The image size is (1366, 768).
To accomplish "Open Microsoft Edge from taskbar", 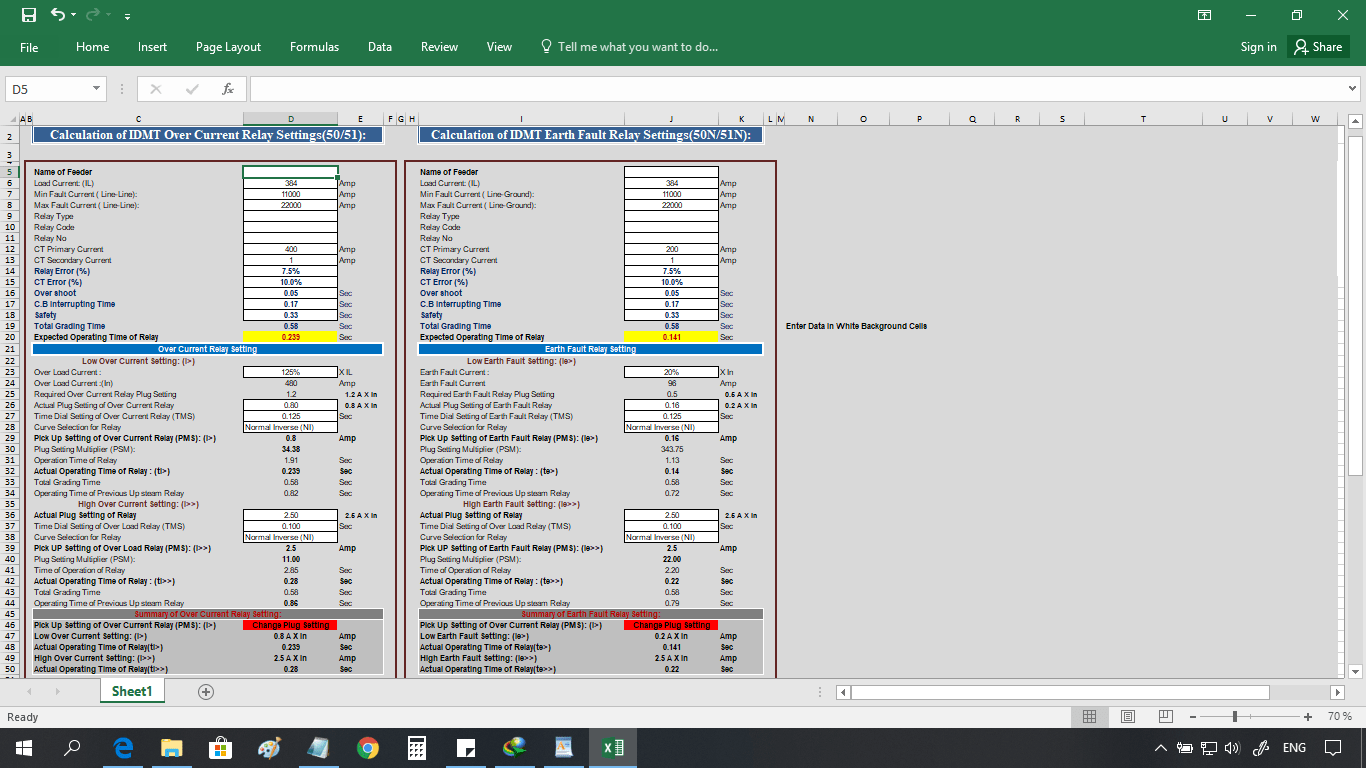I will (123, 748).
